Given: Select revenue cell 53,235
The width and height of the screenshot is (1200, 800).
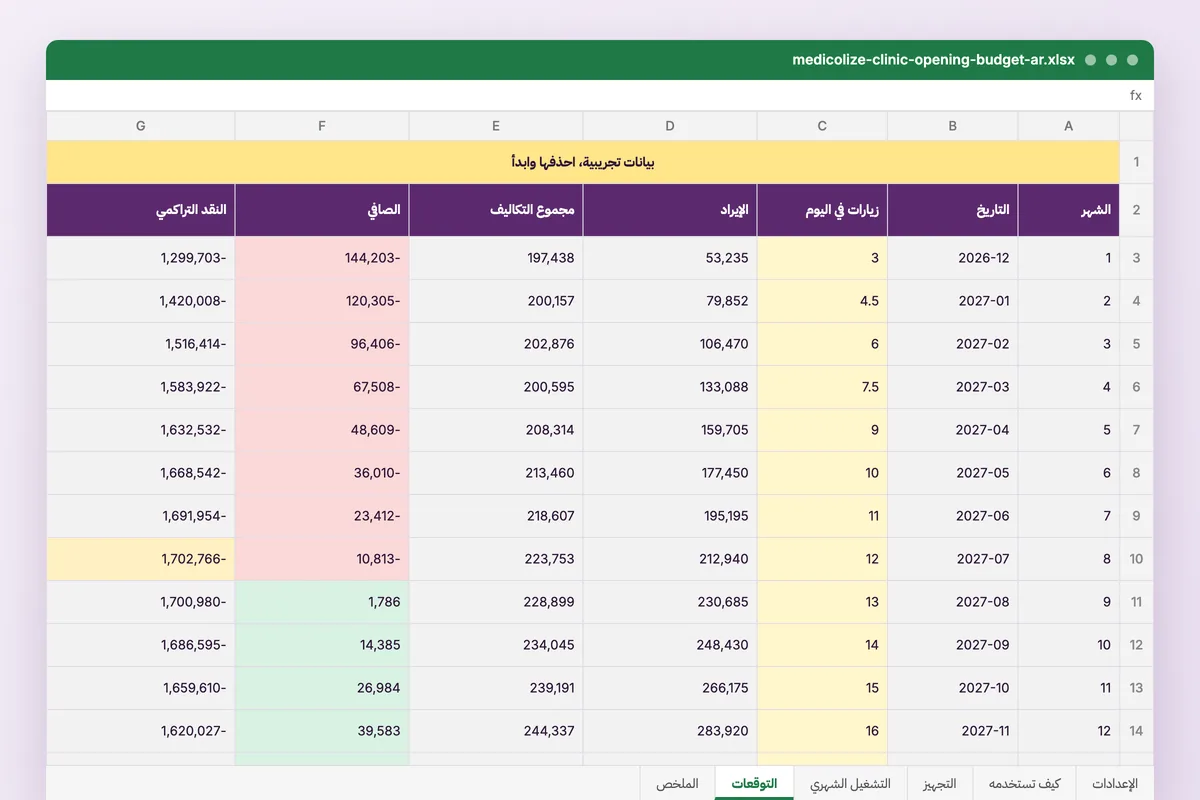Looking at the screenshot, I should pyautogui.click(x=670, y=258).
